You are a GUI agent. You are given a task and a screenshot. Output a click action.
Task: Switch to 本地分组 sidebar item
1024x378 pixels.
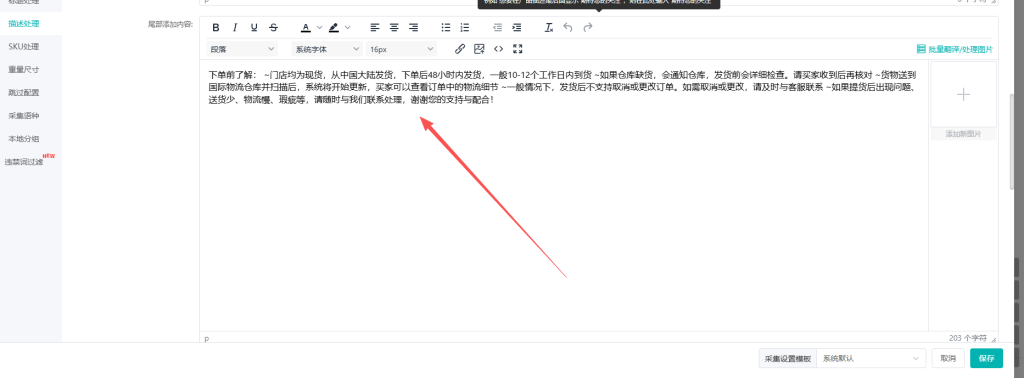click(24, 138)
